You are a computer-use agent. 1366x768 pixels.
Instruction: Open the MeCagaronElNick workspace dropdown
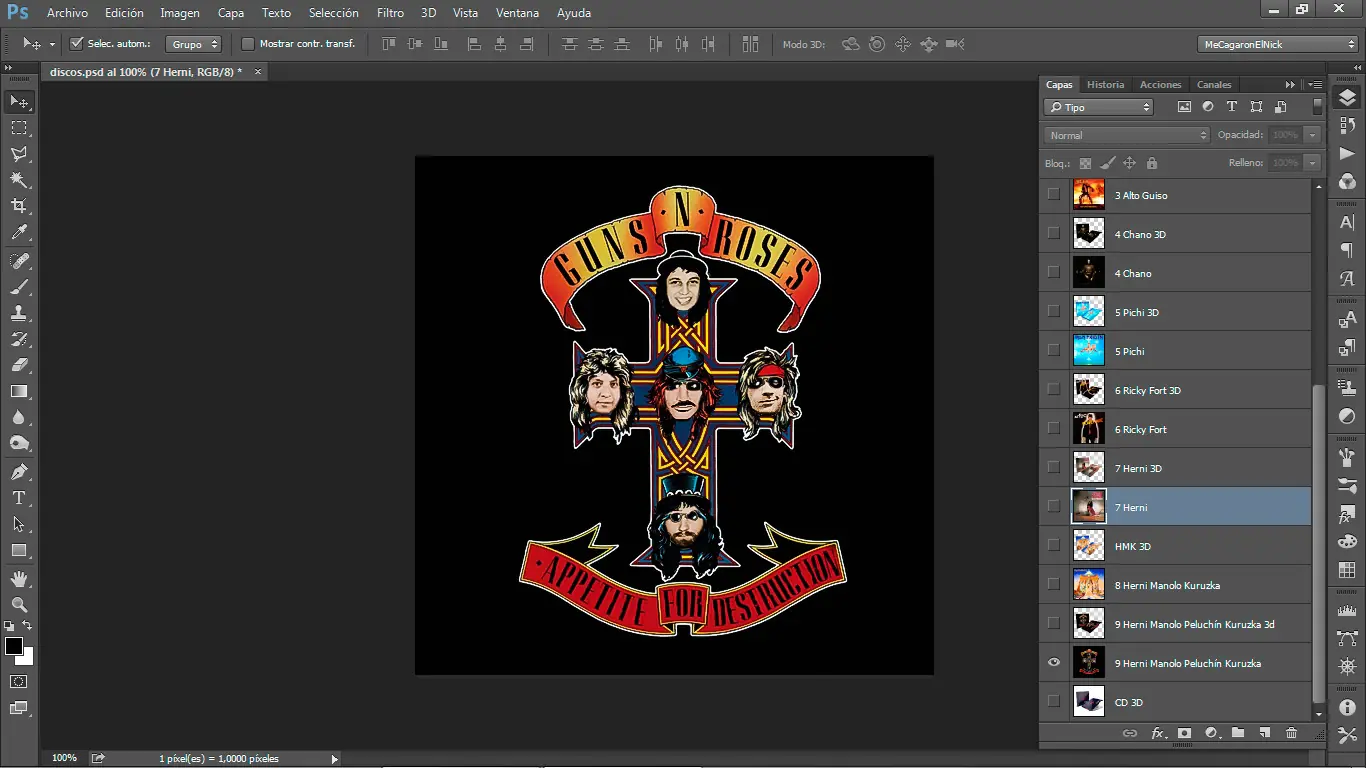pos(1277,44)
